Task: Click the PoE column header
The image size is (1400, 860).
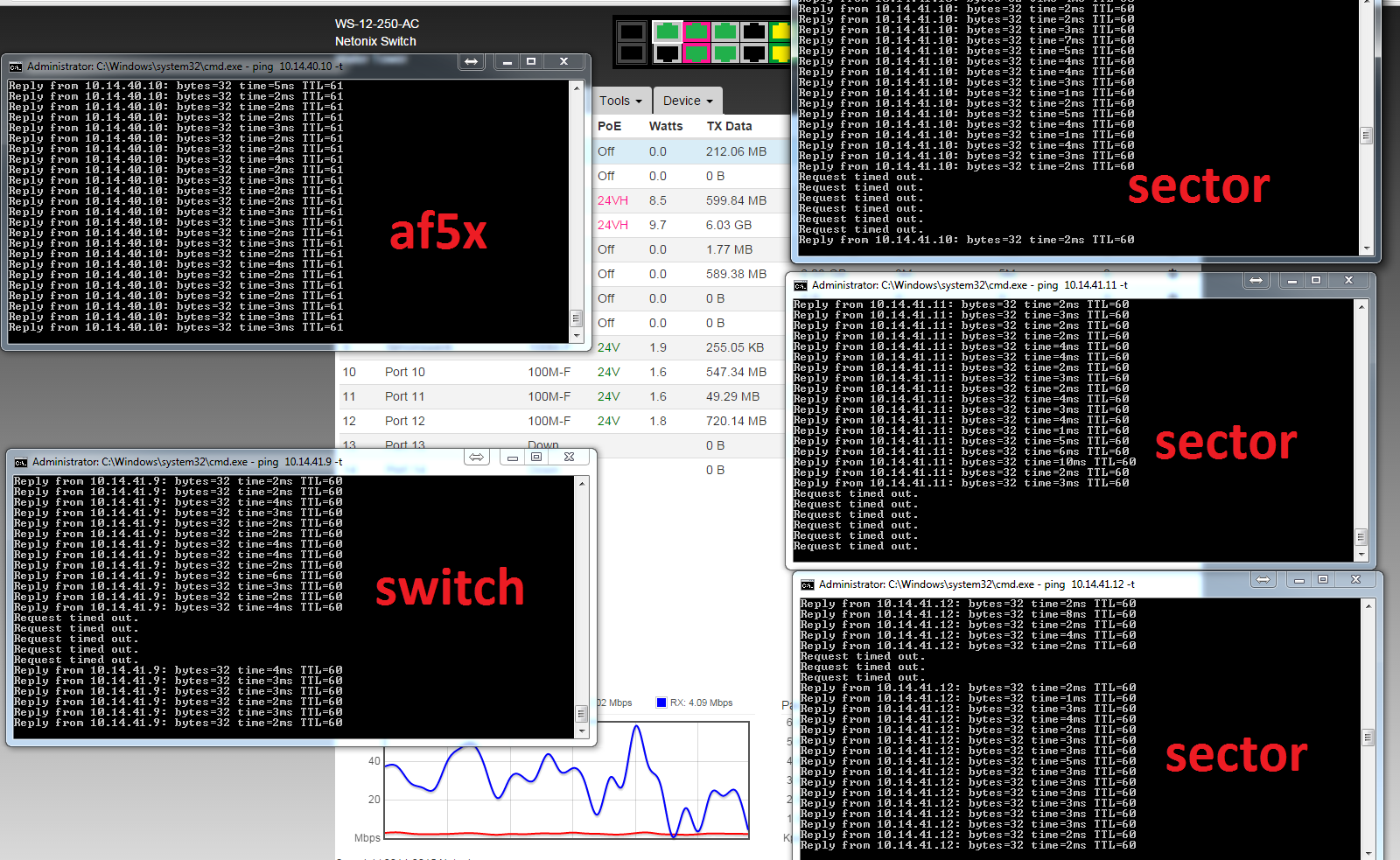Action: 609,126
